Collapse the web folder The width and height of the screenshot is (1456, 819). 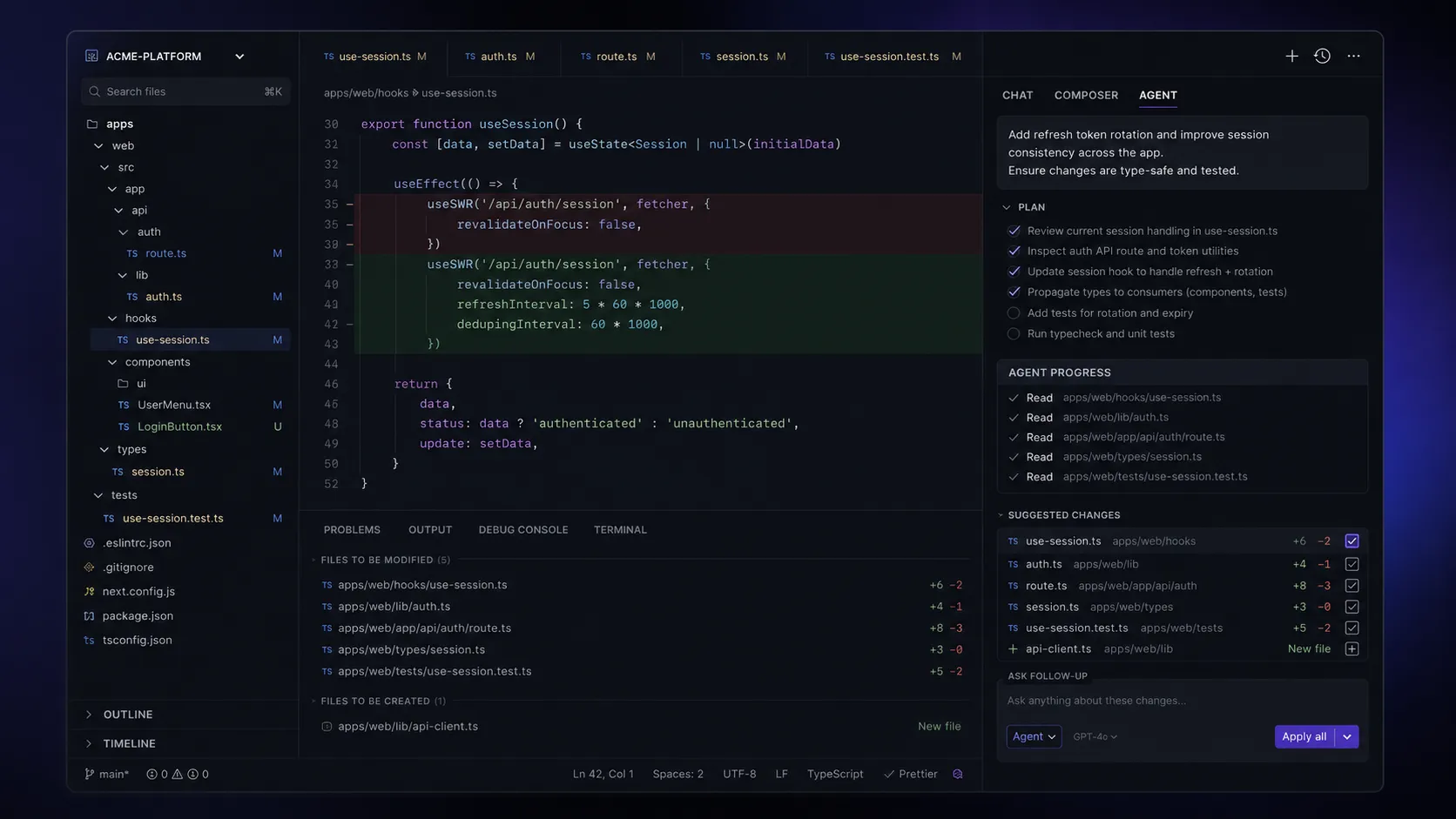click(x=98, y=146)
